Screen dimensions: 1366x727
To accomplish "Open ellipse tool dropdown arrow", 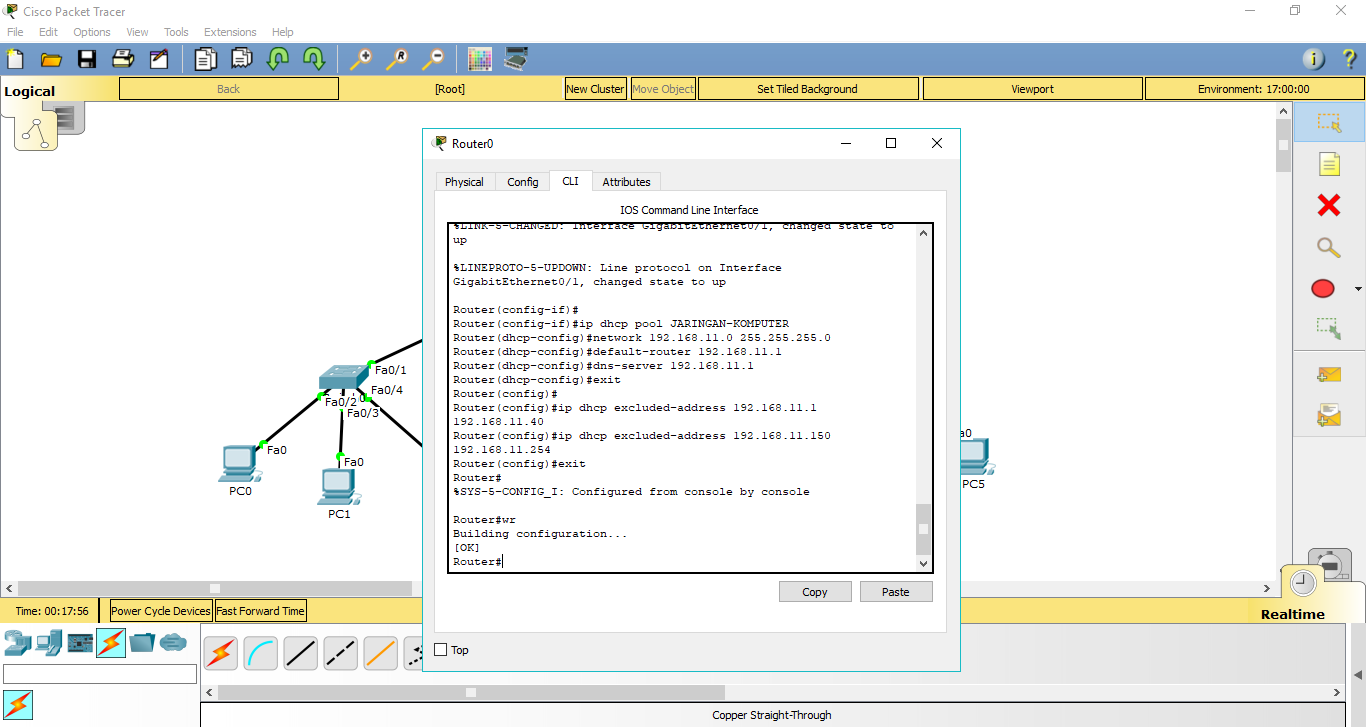I will point(1357,289).
